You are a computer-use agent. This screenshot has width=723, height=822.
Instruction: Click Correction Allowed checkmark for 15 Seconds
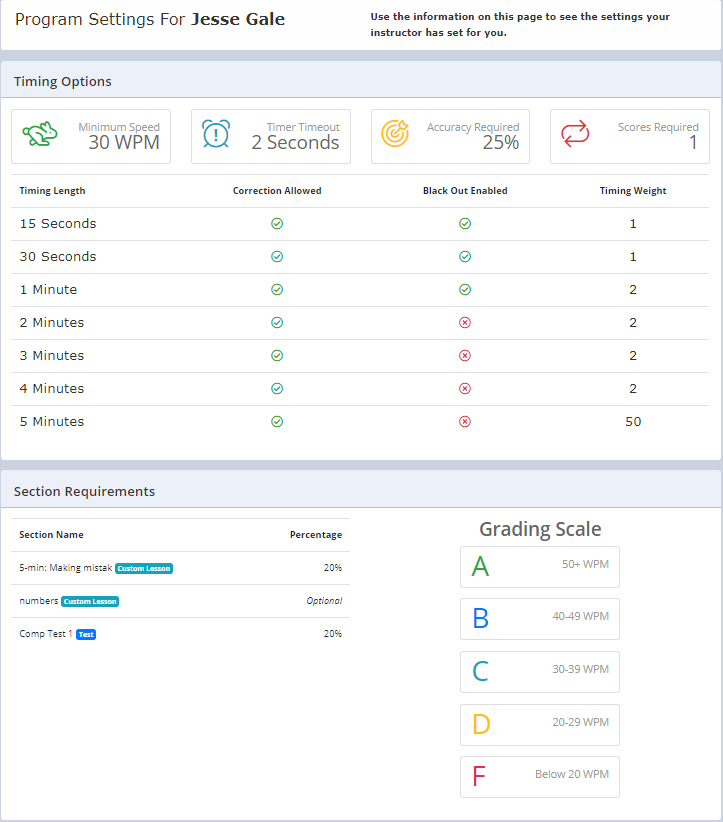pyautogui.click(x=277, y=224)
